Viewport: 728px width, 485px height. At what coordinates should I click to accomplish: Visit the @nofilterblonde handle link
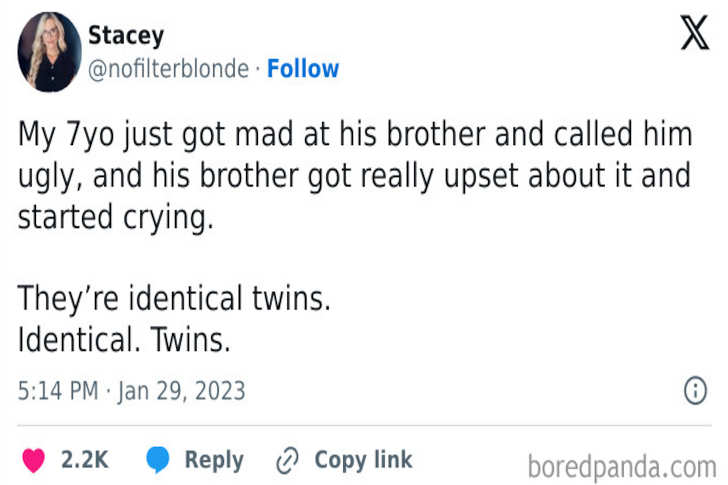(168, 69)
